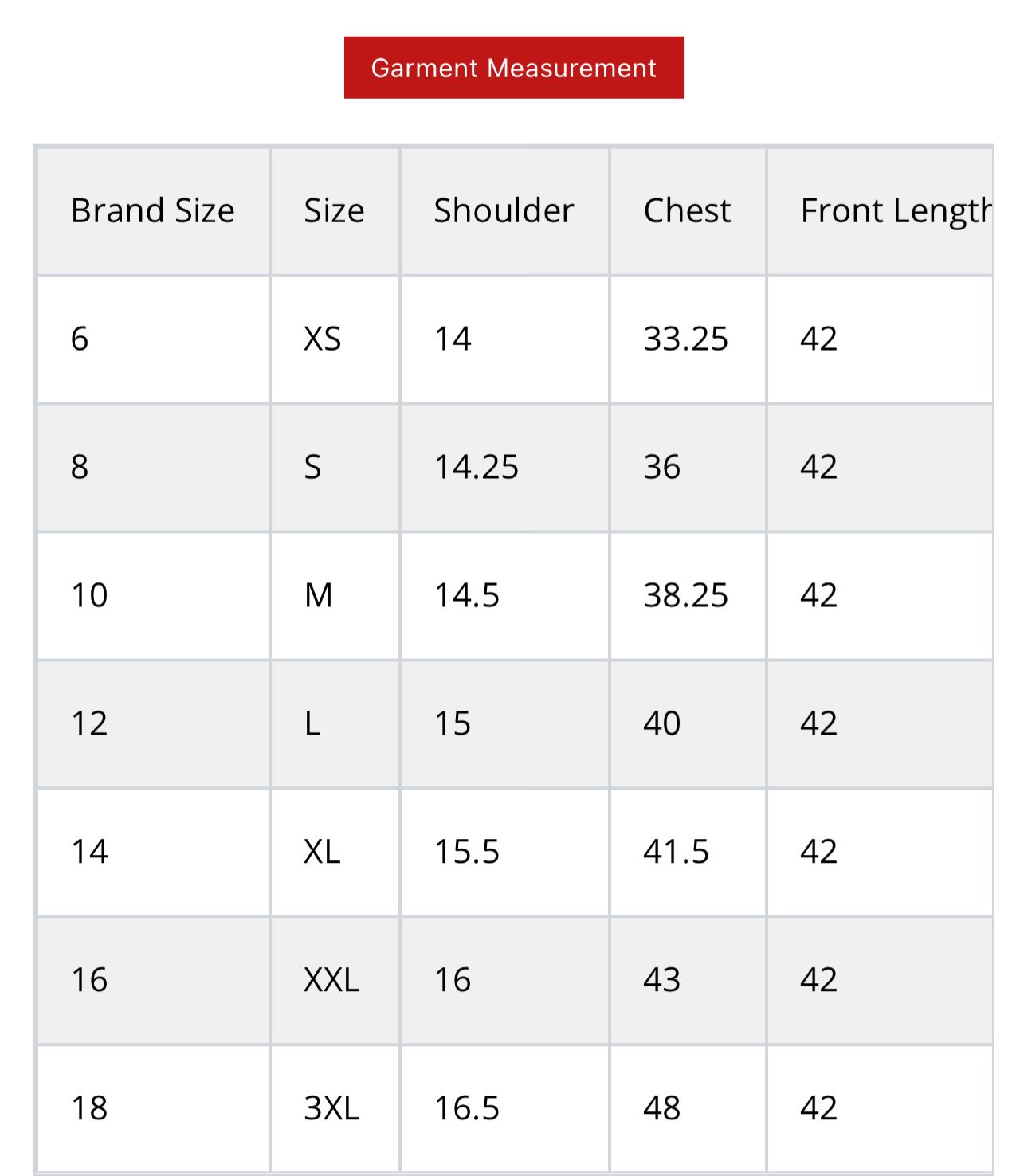Viewport: 1016px width, 1176px height.
Task: Select the XS size cell
Action: point(323,339)
